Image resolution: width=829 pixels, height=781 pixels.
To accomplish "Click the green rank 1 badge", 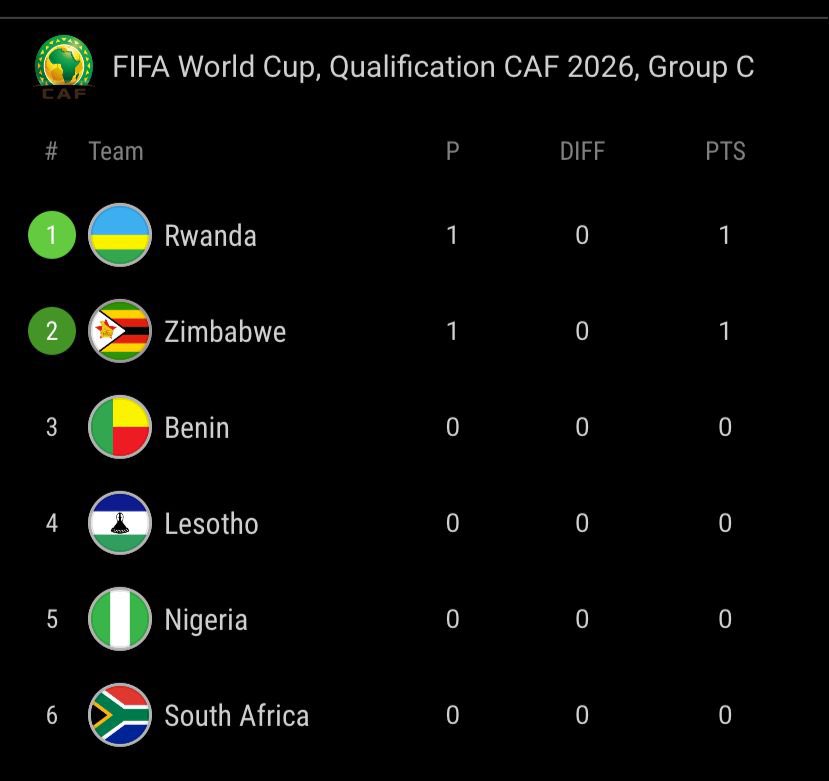I will [52, 235].
